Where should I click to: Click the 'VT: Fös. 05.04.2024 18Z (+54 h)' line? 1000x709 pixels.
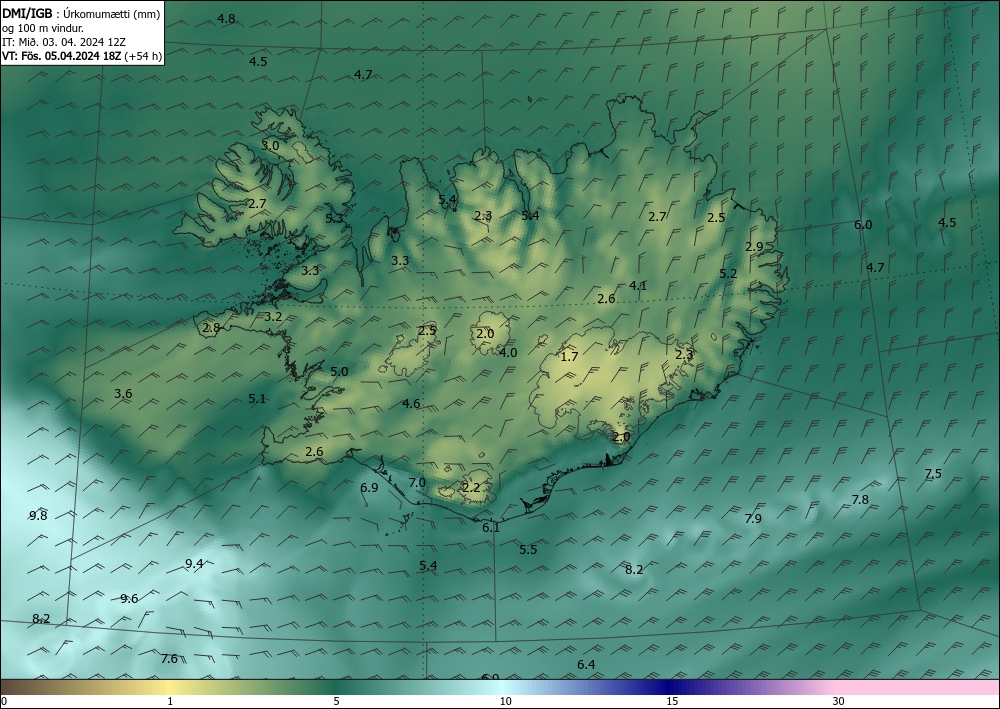(x=82, y=56)
